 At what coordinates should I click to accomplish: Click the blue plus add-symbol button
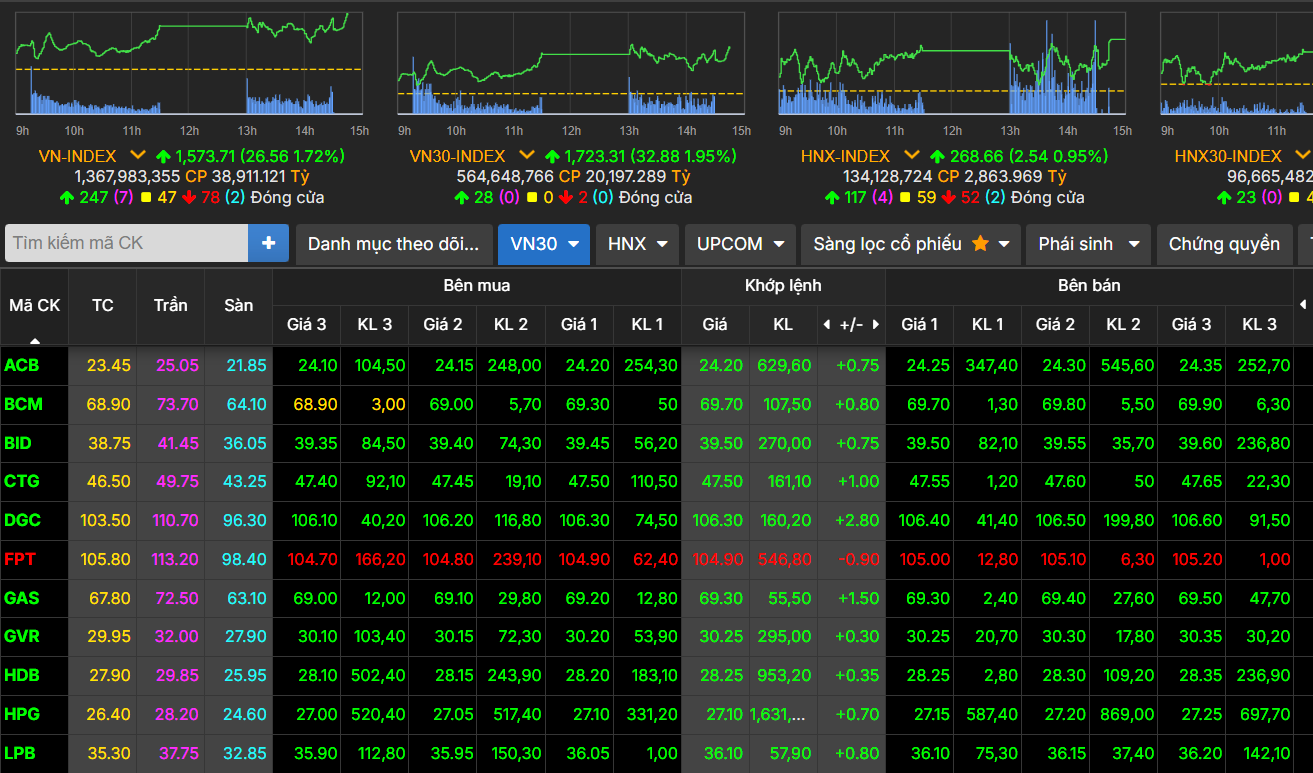click(x=268, y=243)
